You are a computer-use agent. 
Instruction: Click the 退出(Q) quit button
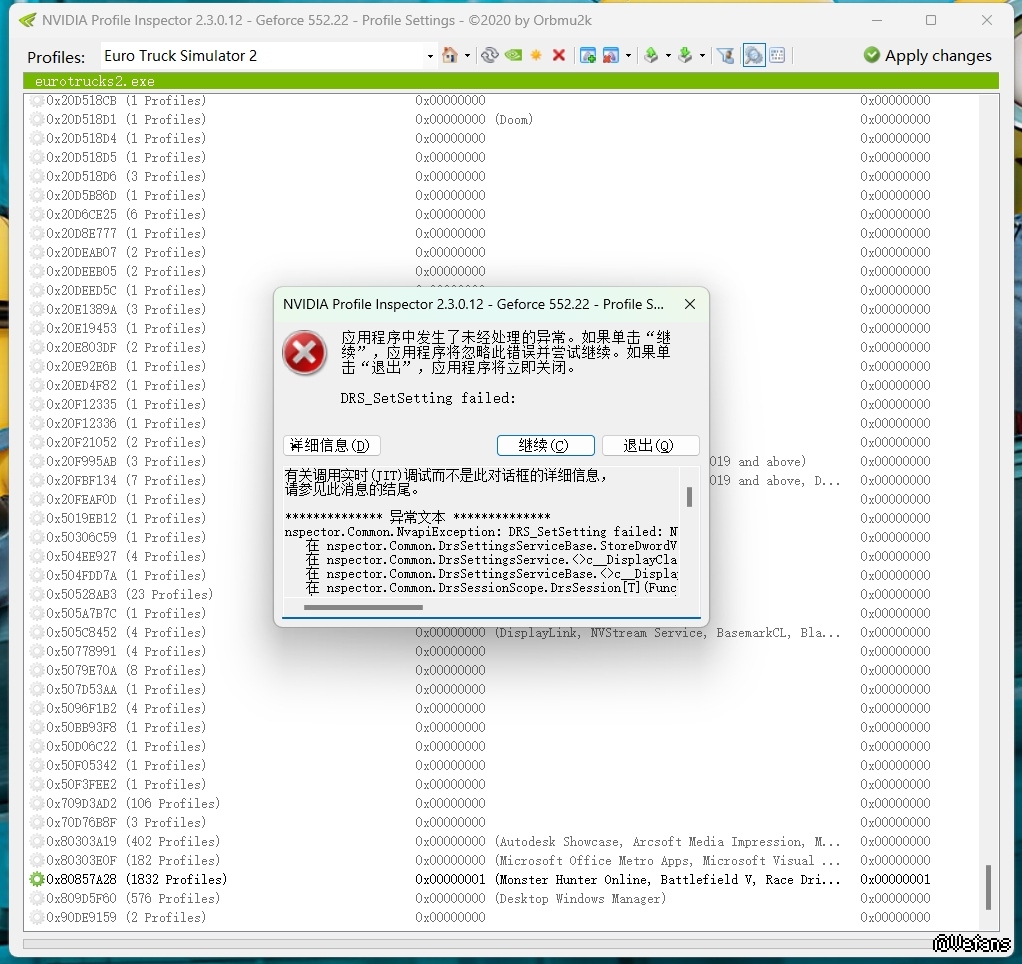(x=650, y=446)
